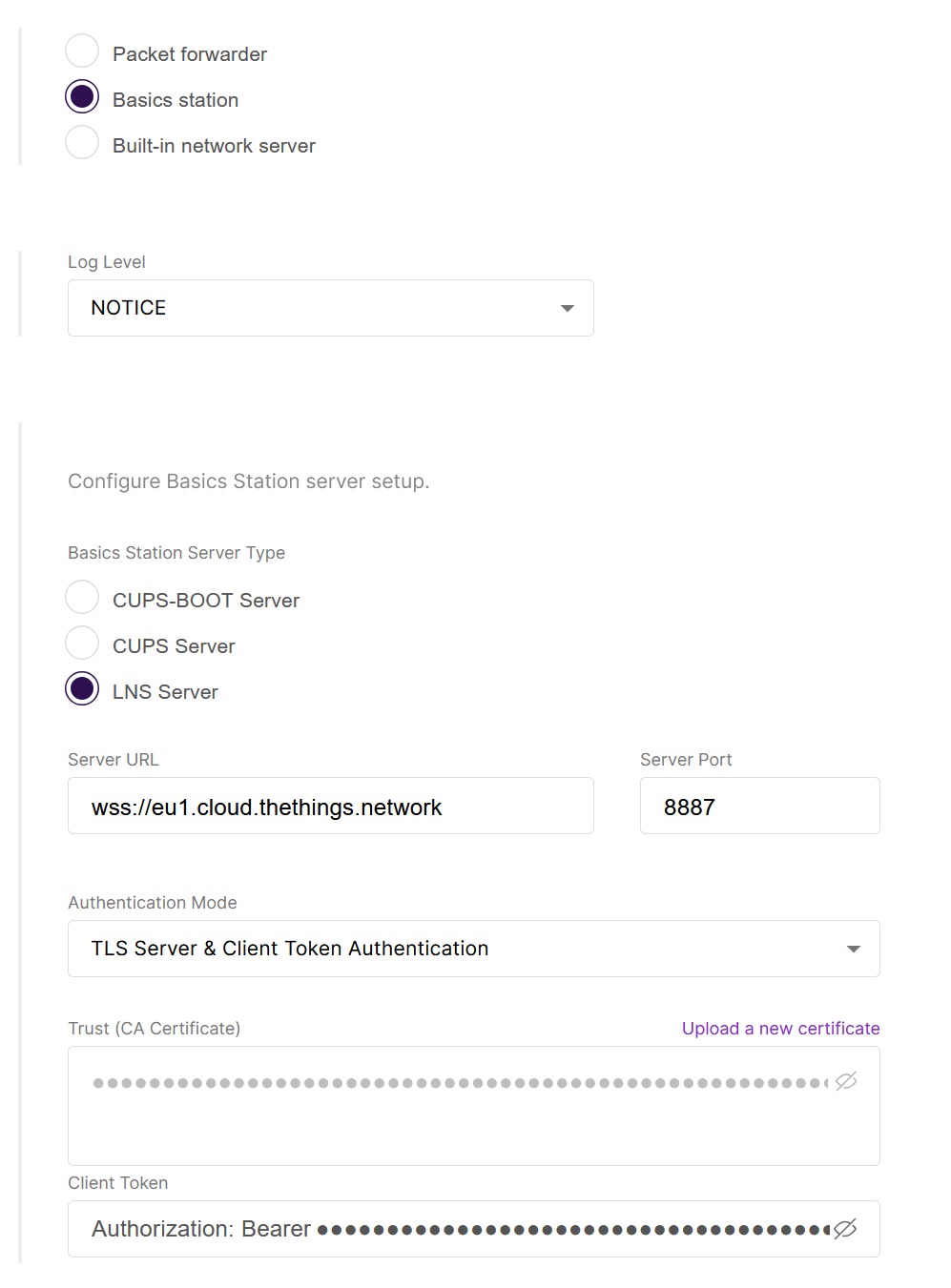The height and width of the screenshot is (1288, 951).
Task: Focus the Server URL input field
Action: [x=330, y=806]
